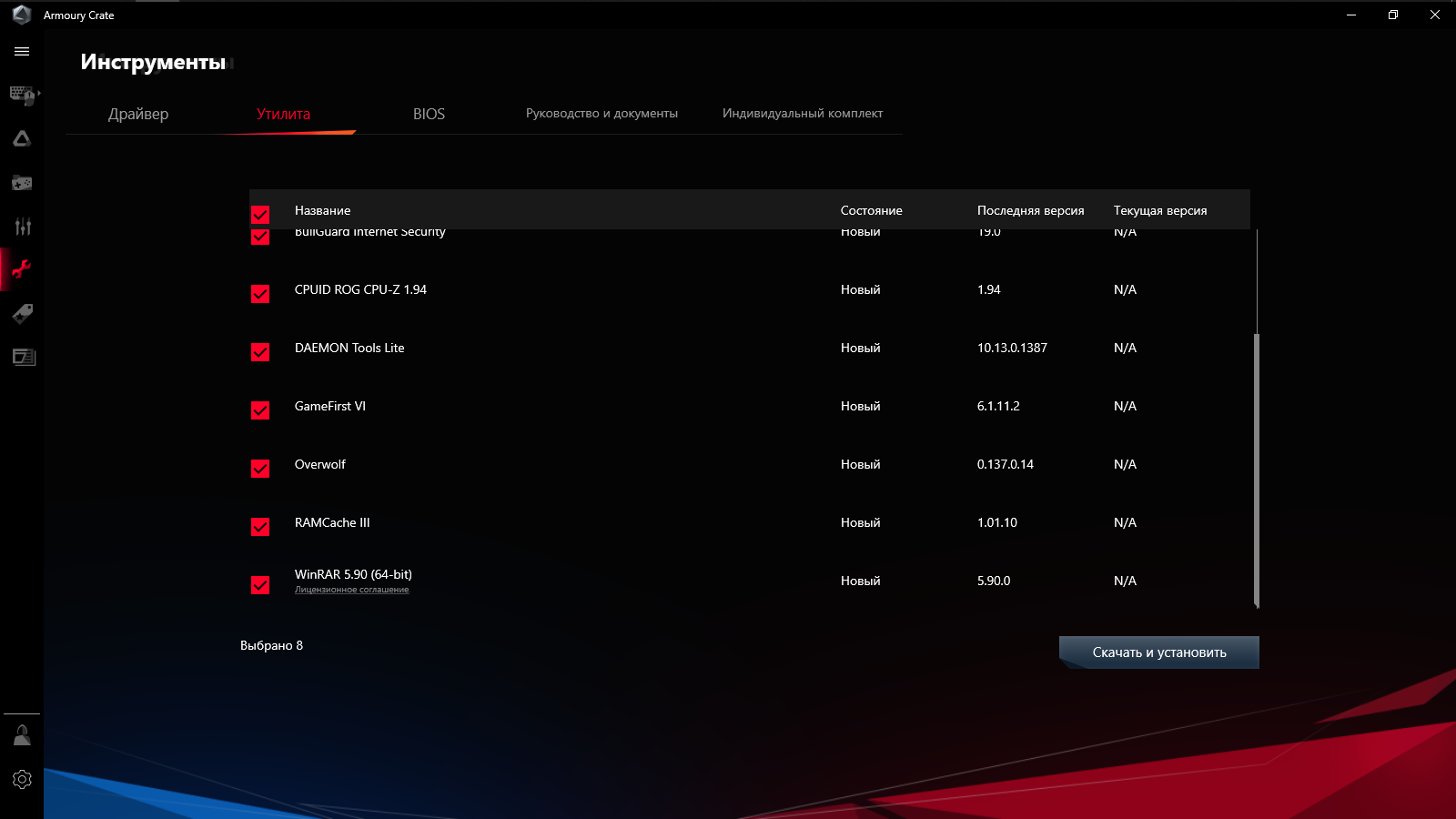This screenshot has width=1456, height=819.
Task: Switch to the Драйвер tab
Action: 138,114
